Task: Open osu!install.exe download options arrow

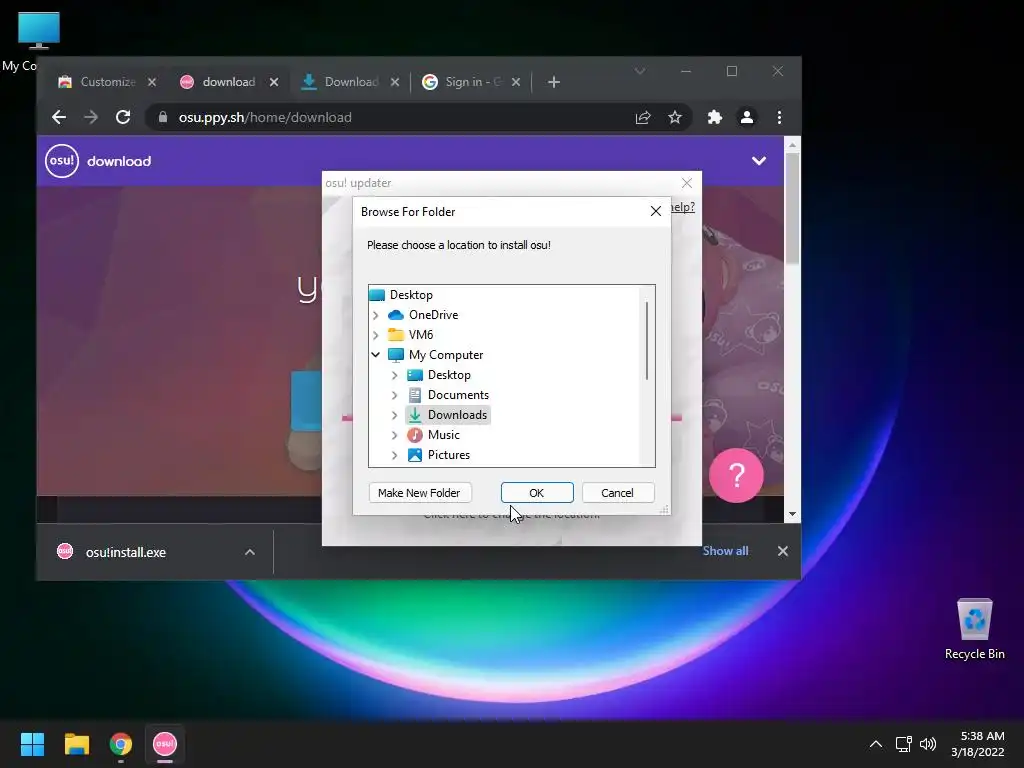Action: coord(249,552)
